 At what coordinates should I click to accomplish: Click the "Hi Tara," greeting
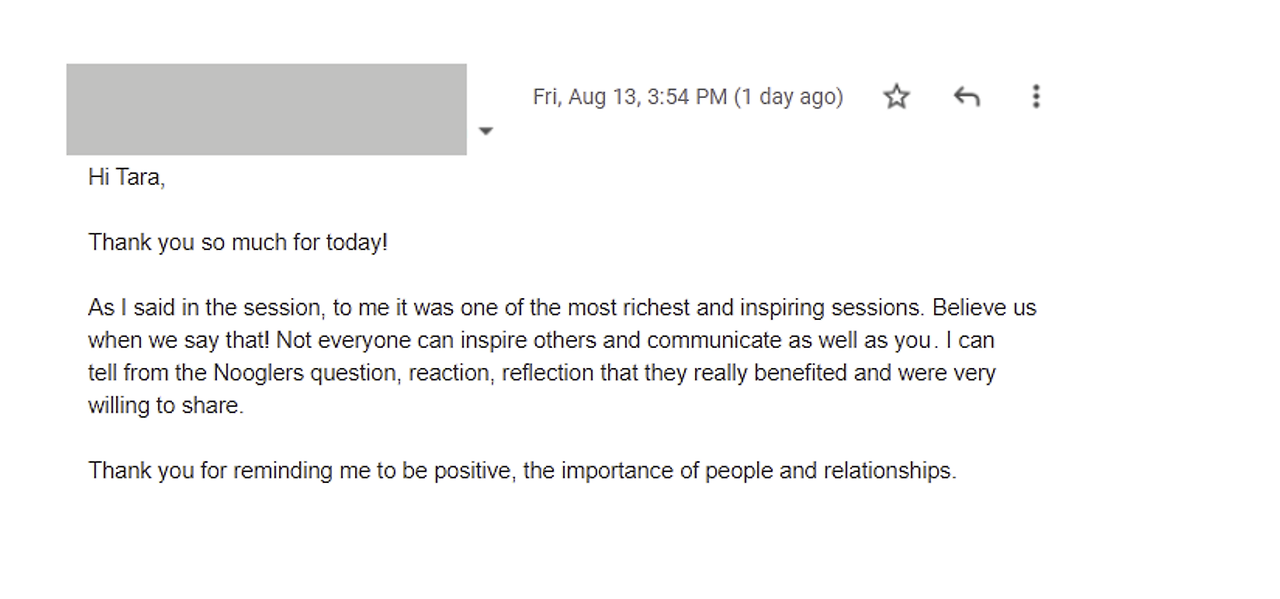click(x=127, y=178)
